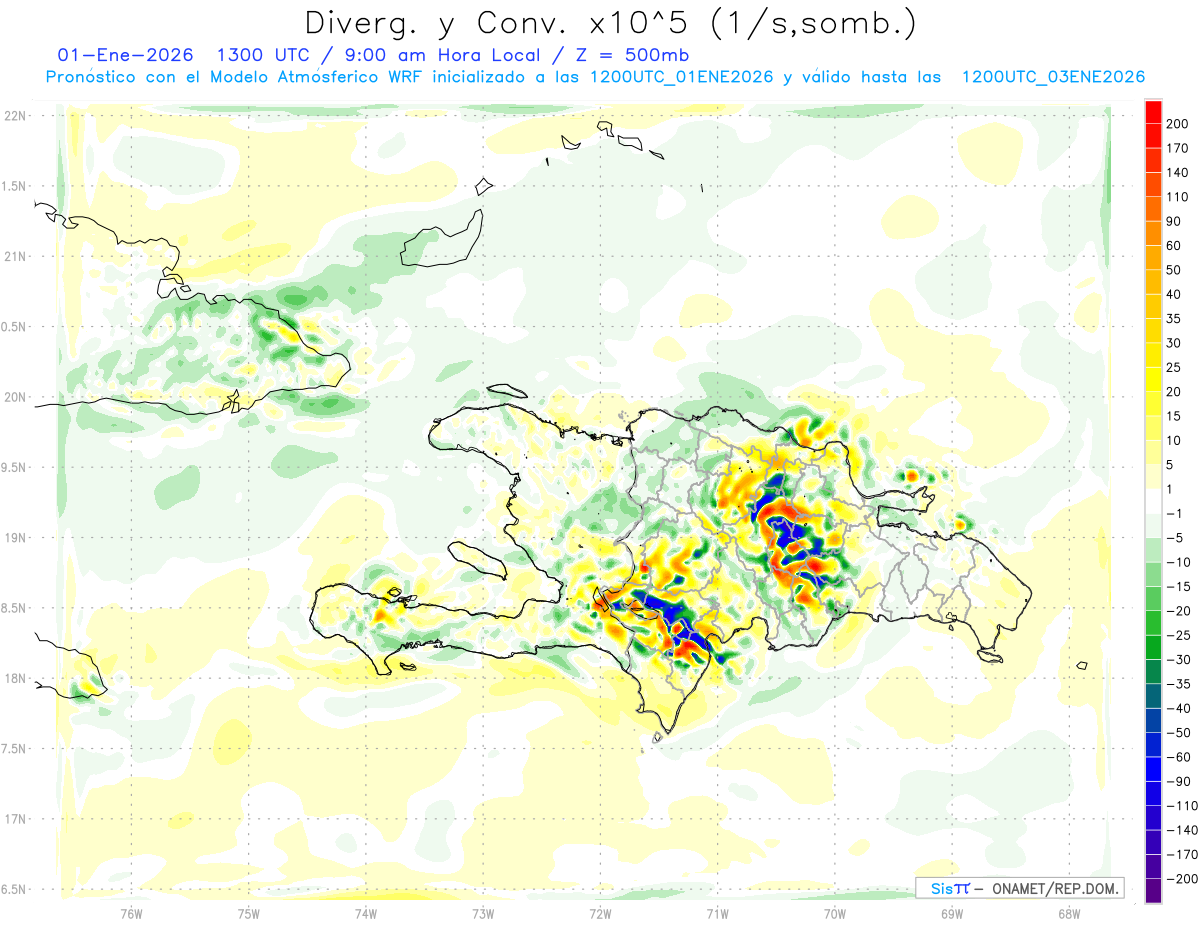Click the '-200' color scale value
1200x927 pixels.
[1181, 880]
